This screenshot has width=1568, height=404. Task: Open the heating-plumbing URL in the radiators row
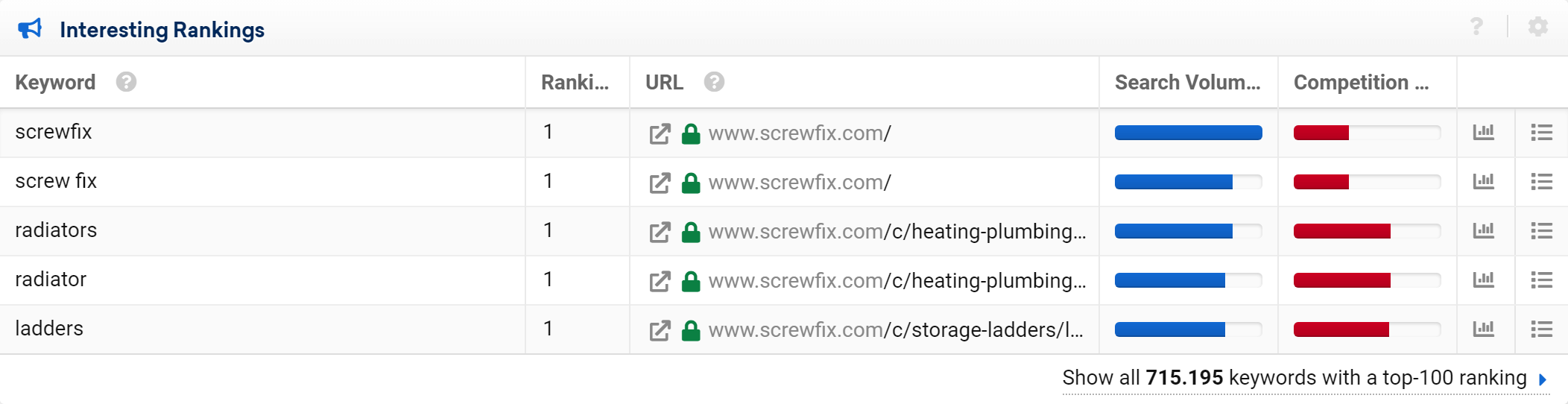pos(897,232)
